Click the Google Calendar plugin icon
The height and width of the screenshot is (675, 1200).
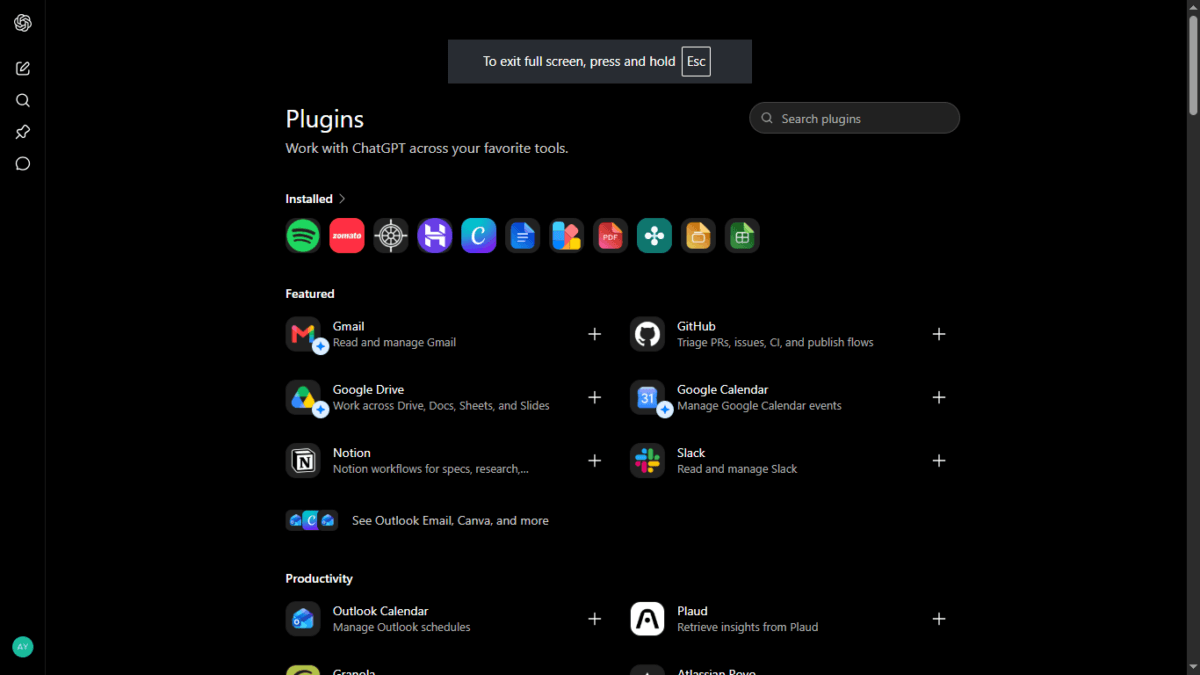point(648,397)
